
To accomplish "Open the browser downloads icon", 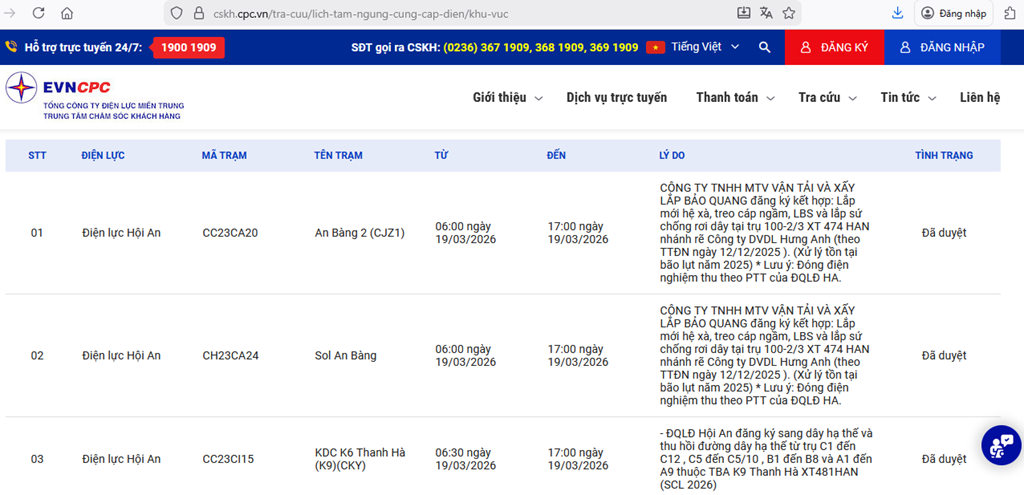I will (897, 13).
